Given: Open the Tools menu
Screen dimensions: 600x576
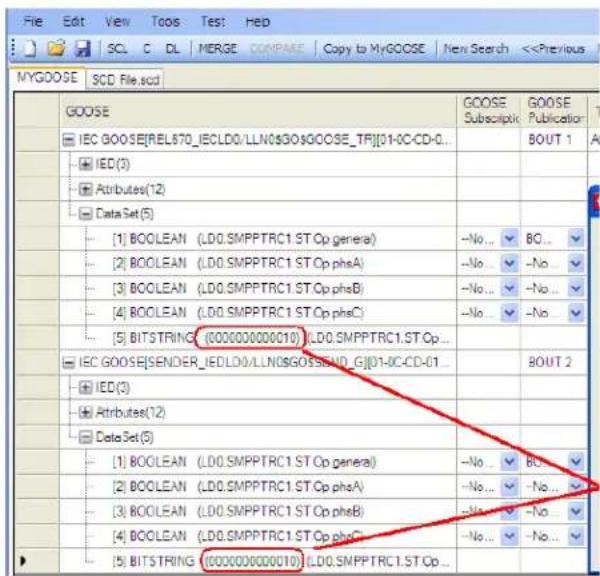Looking at the screenshot, I should (165, 21).
